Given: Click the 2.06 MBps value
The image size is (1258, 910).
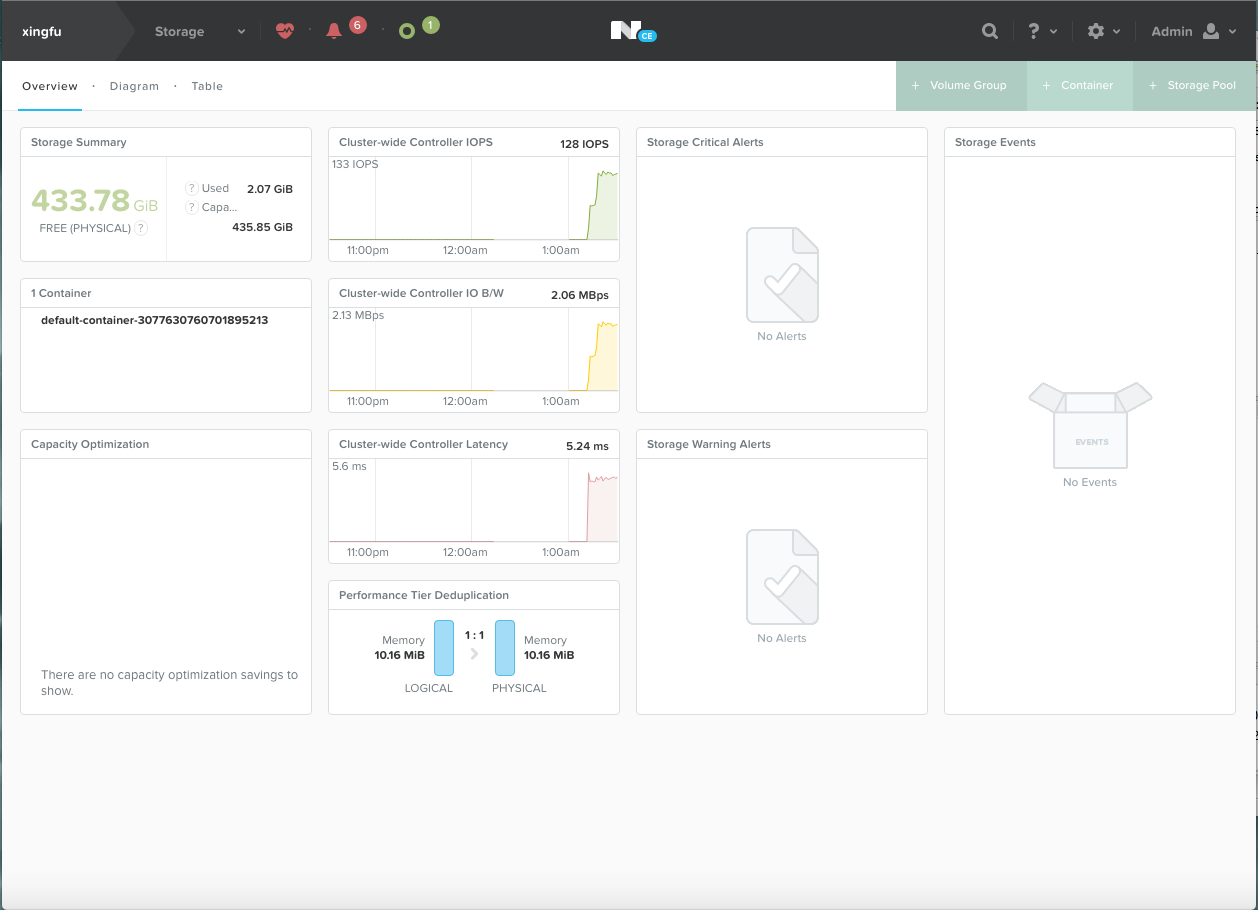Looking at the screenshot, I should tap(580, 295).
